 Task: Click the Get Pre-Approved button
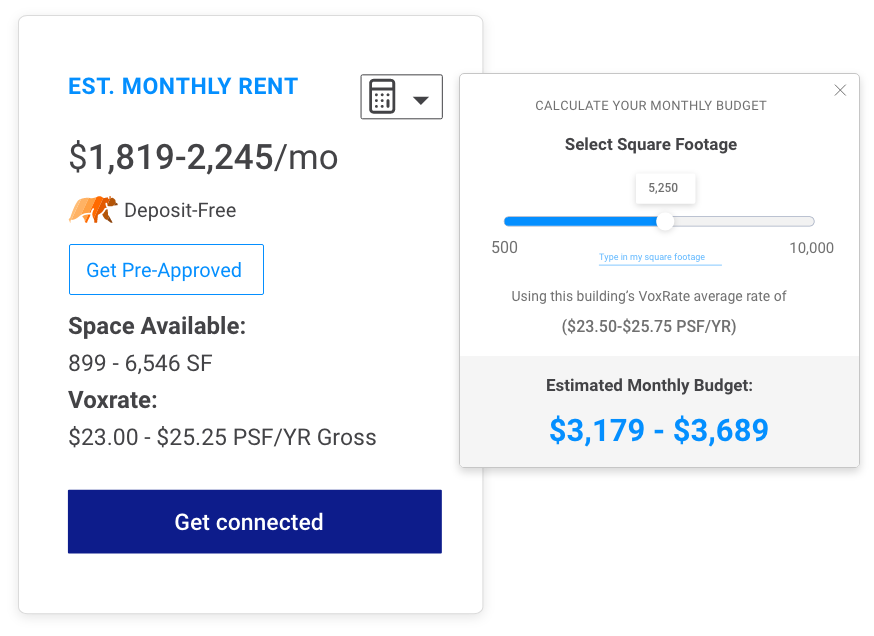click(166, 269)
